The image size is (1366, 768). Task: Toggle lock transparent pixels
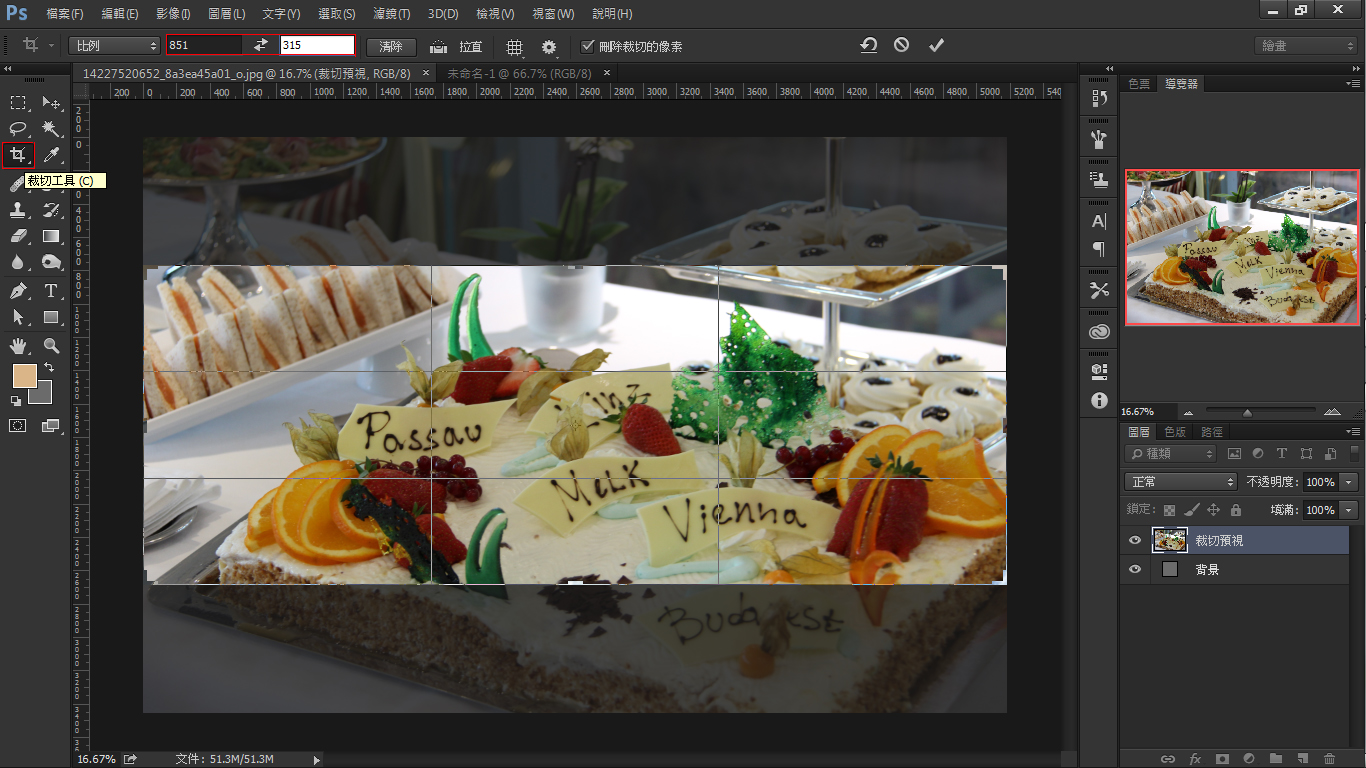tap(1169, 510)
